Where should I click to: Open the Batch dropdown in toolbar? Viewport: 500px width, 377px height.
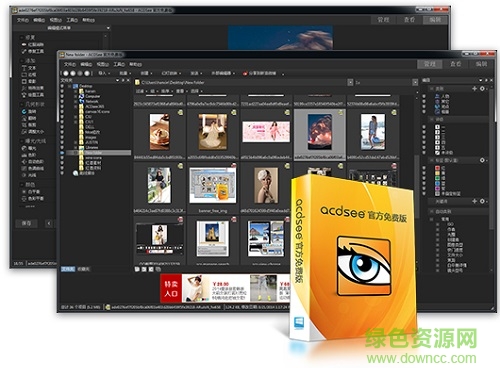point(125,73)
